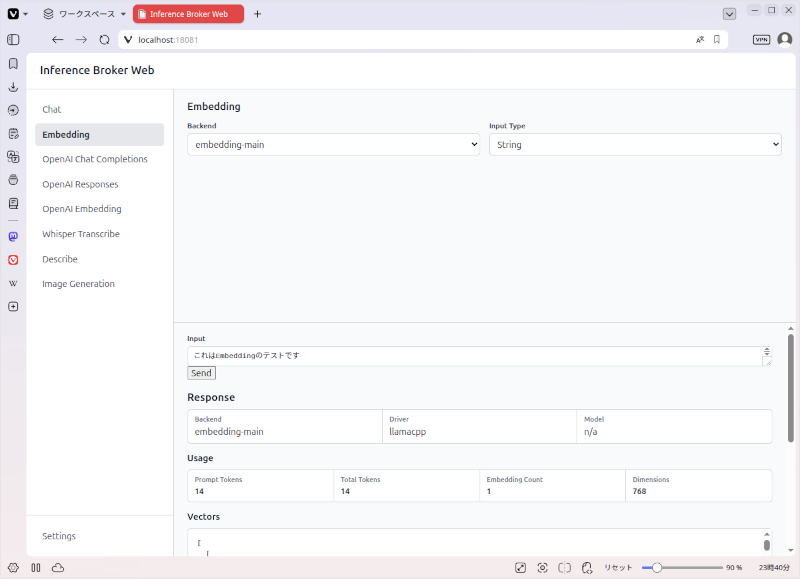Open page actions icon in status bar
800x579 pixels.
(587, 568)
